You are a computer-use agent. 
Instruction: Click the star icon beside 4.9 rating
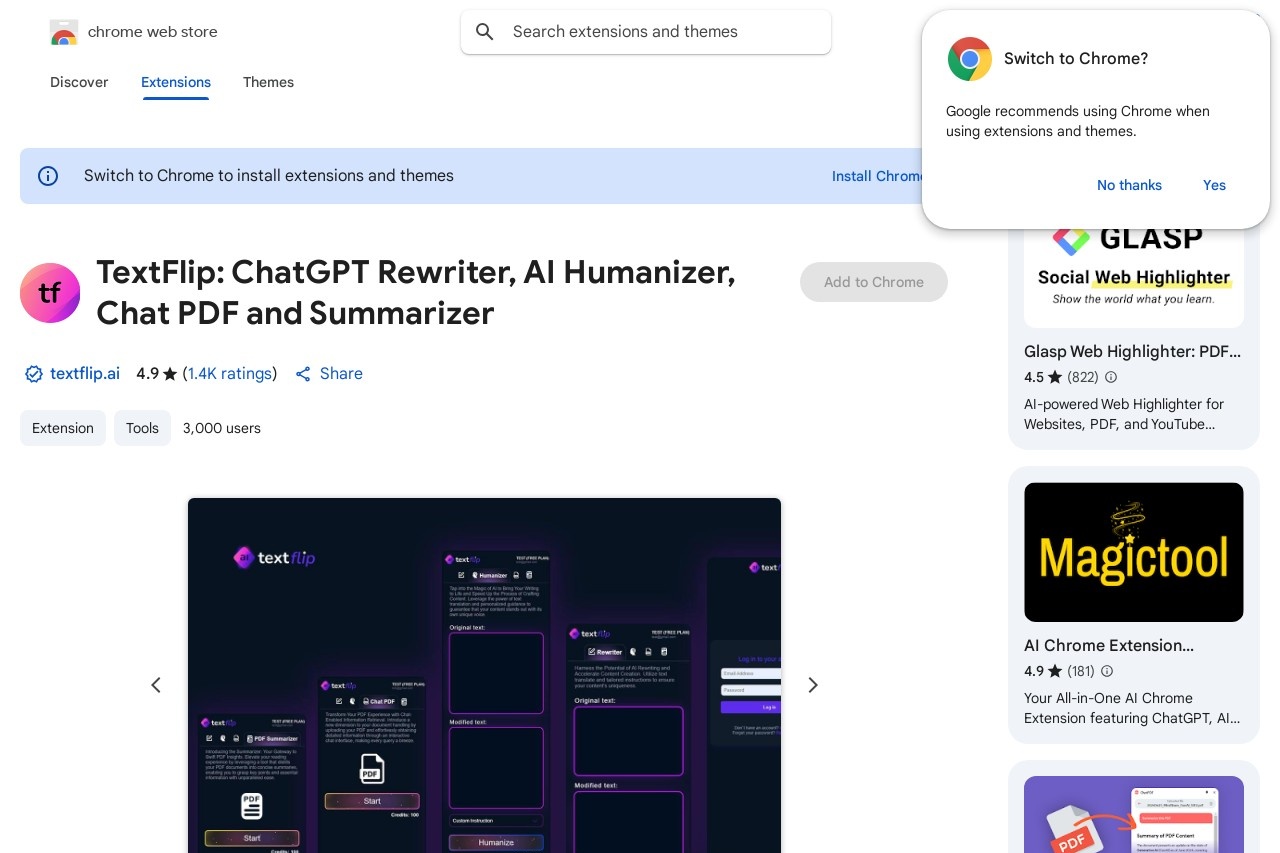coord(170,374)
